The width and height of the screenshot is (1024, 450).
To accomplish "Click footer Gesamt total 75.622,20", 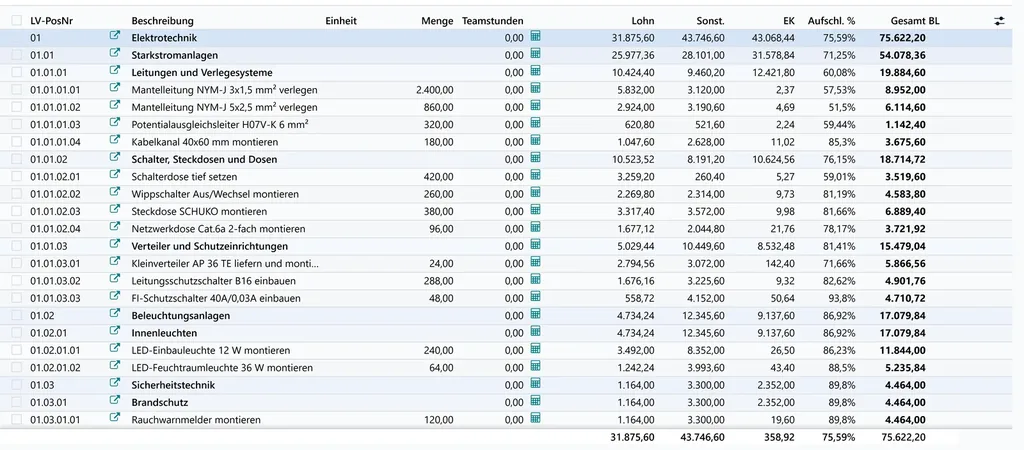I will tap(903, 437).
